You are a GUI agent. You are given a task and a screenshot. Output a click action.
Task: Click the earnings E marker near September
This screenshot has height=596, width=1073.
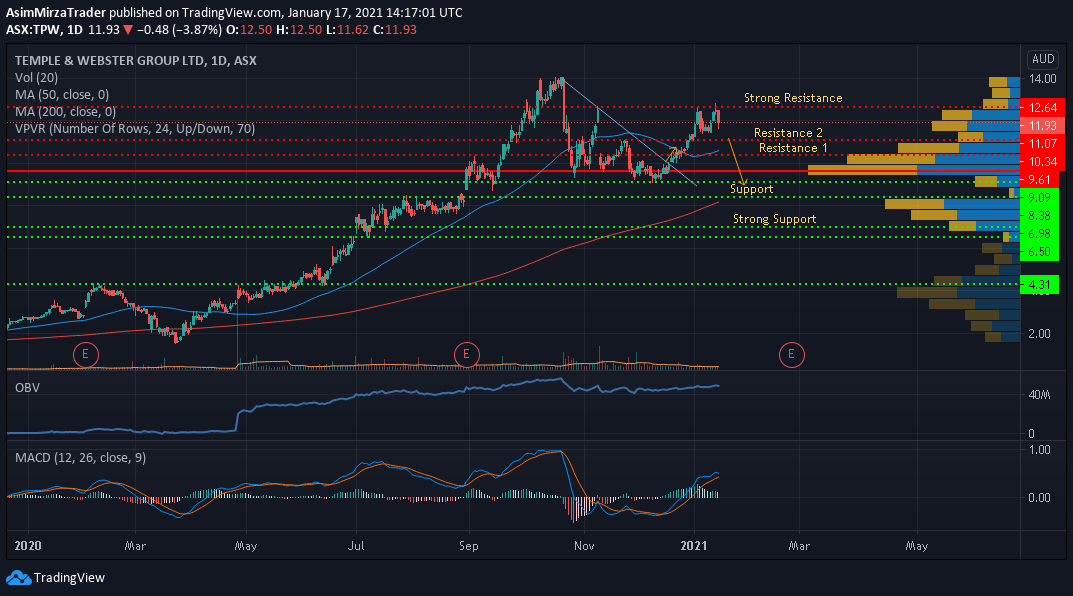pos(466,354)
